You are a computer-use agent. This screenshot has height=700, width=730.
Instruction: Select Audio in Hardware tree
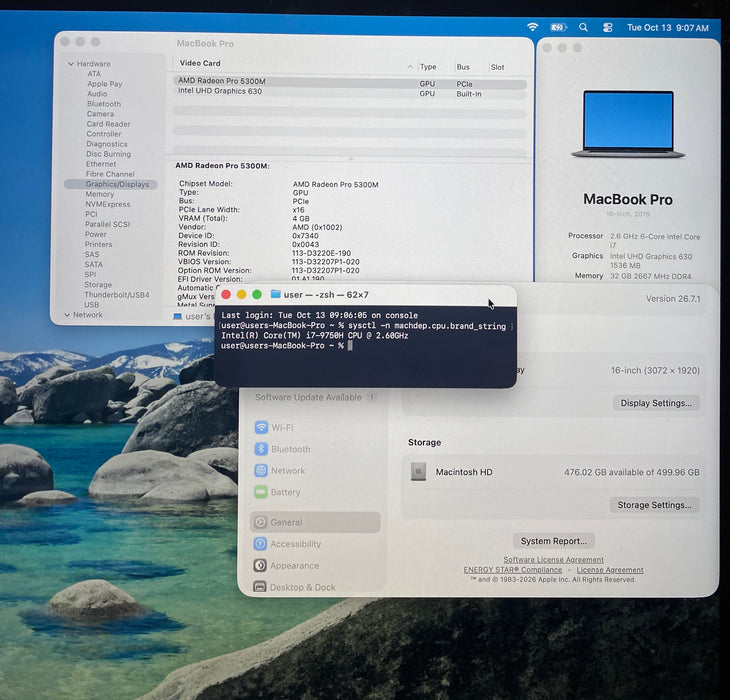click(97, 94)
